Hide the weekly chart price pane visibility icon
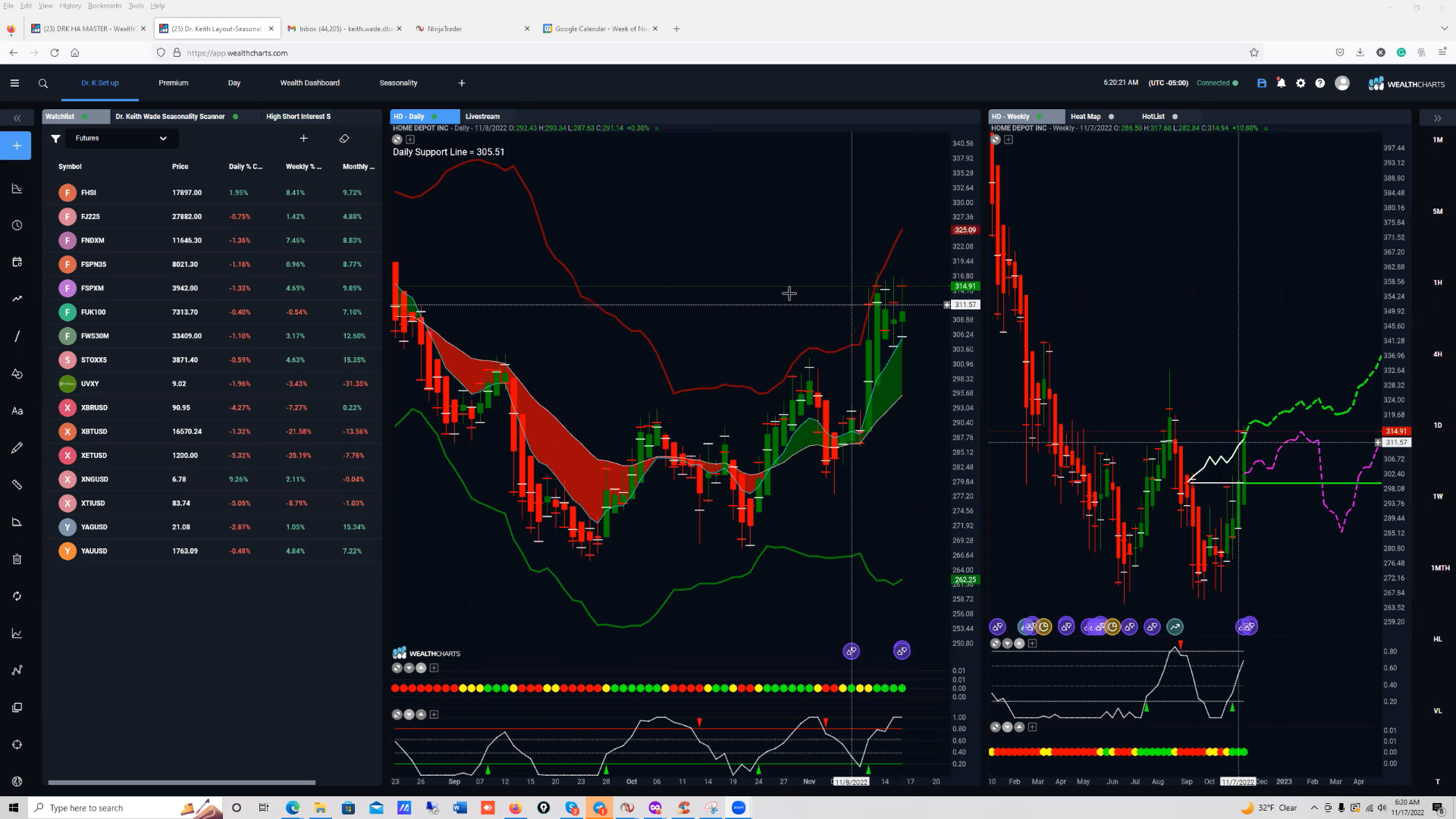The width and height of the screenshot is (1456, 819). [996, 140]
